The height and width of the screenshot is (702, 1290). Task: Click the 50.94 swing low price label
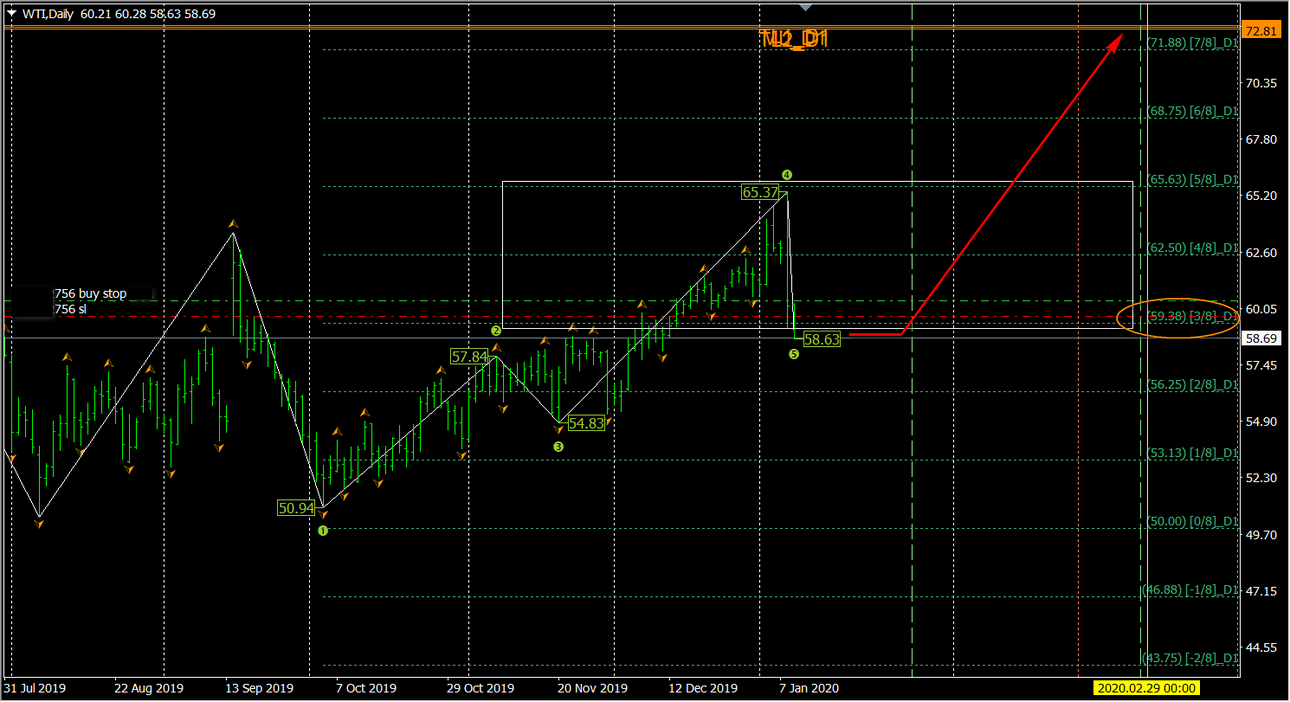point(296,508)
